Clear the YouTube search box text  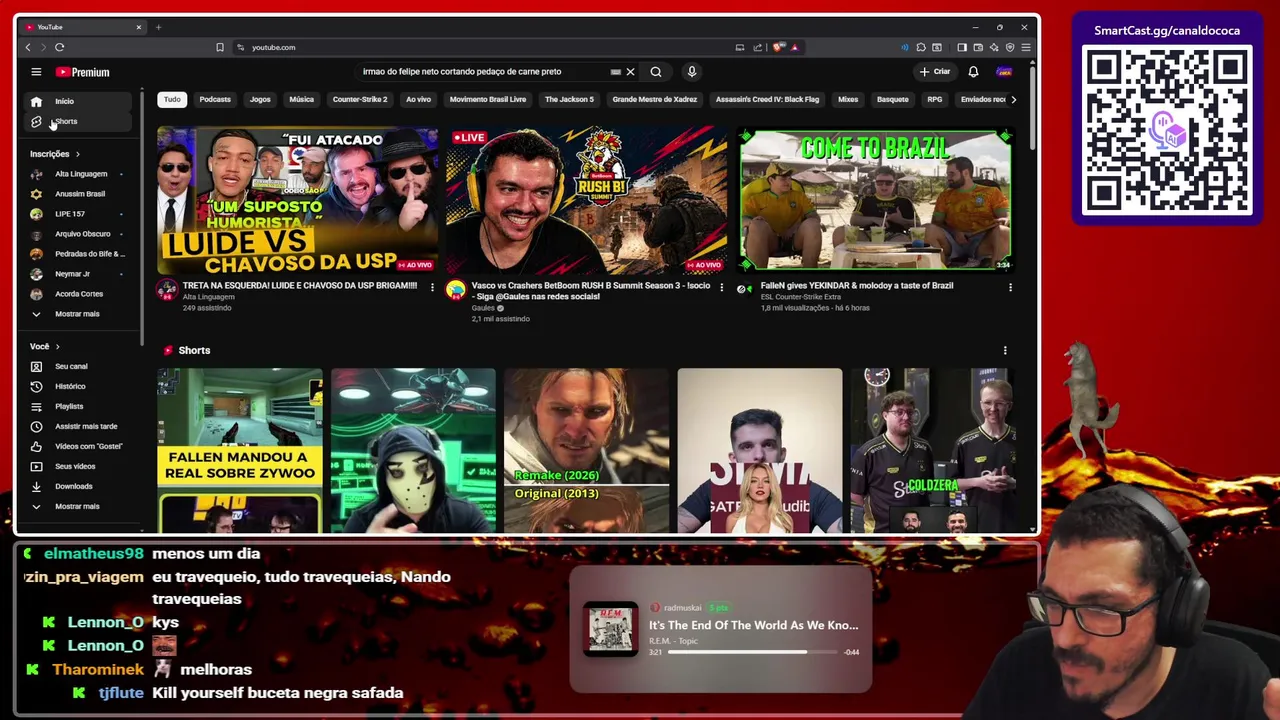click(x=630, y=72)
